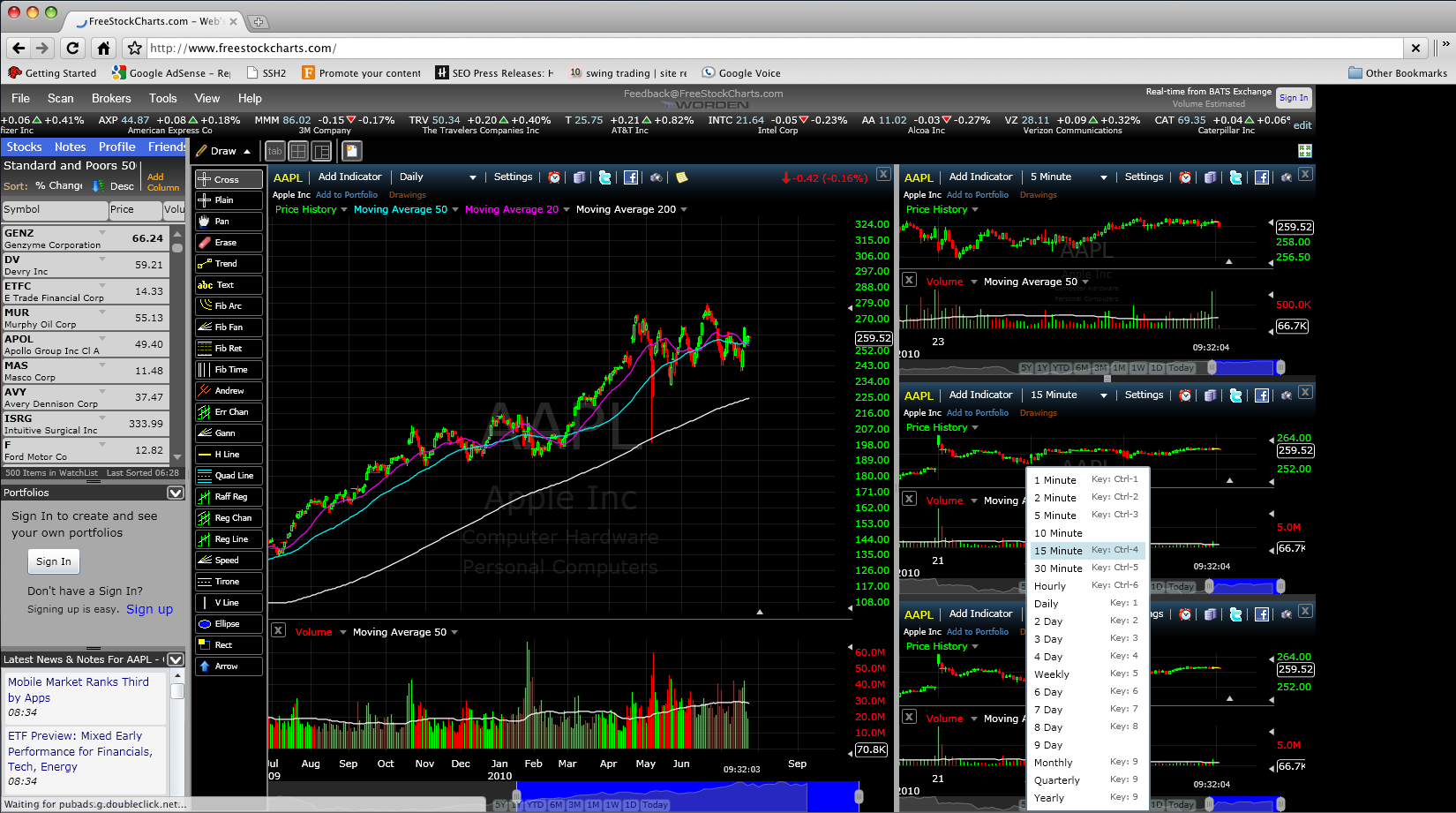This screenshot has height=813, width=1456.
Task: Select the Quad Line tool
Action: (x=229, y=476)
